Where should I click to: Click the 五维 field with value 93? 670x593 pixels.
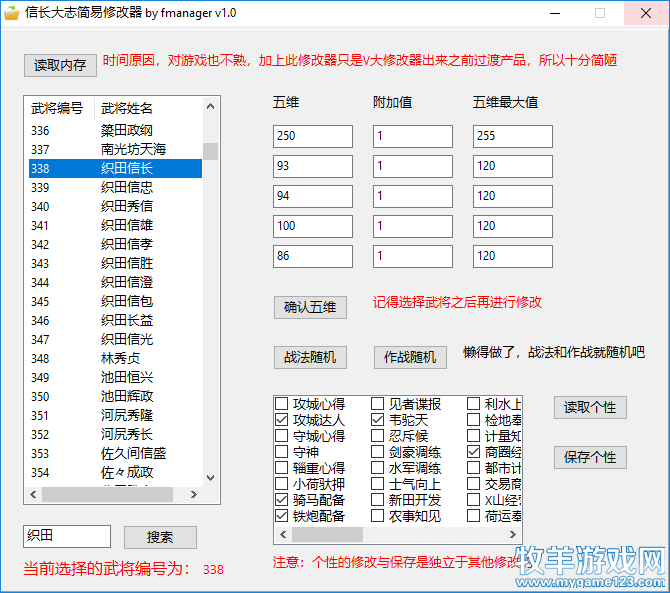tap(313, 166)
